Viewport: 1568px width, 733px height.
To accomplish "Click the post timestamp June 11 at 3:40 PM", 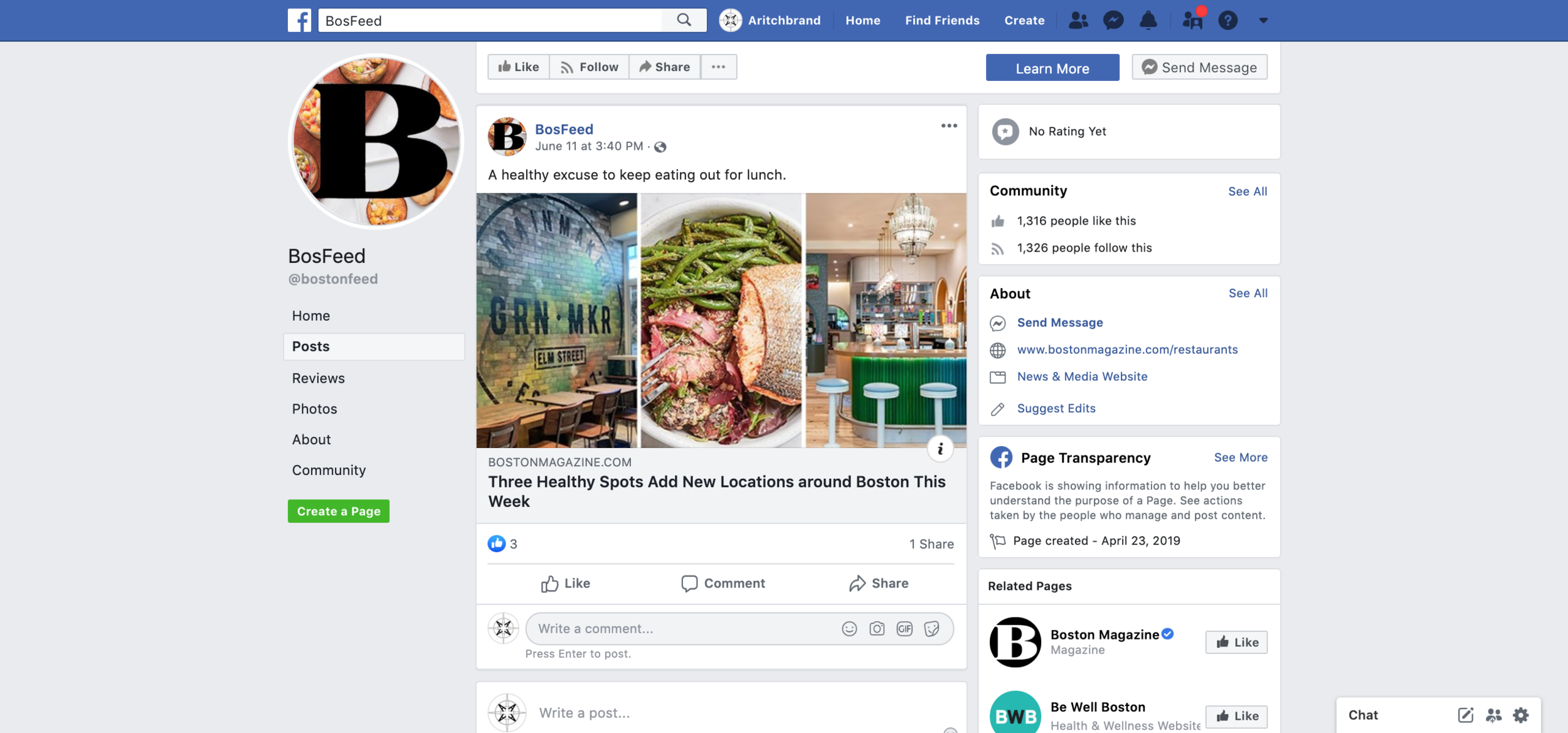I will point(589,146).
